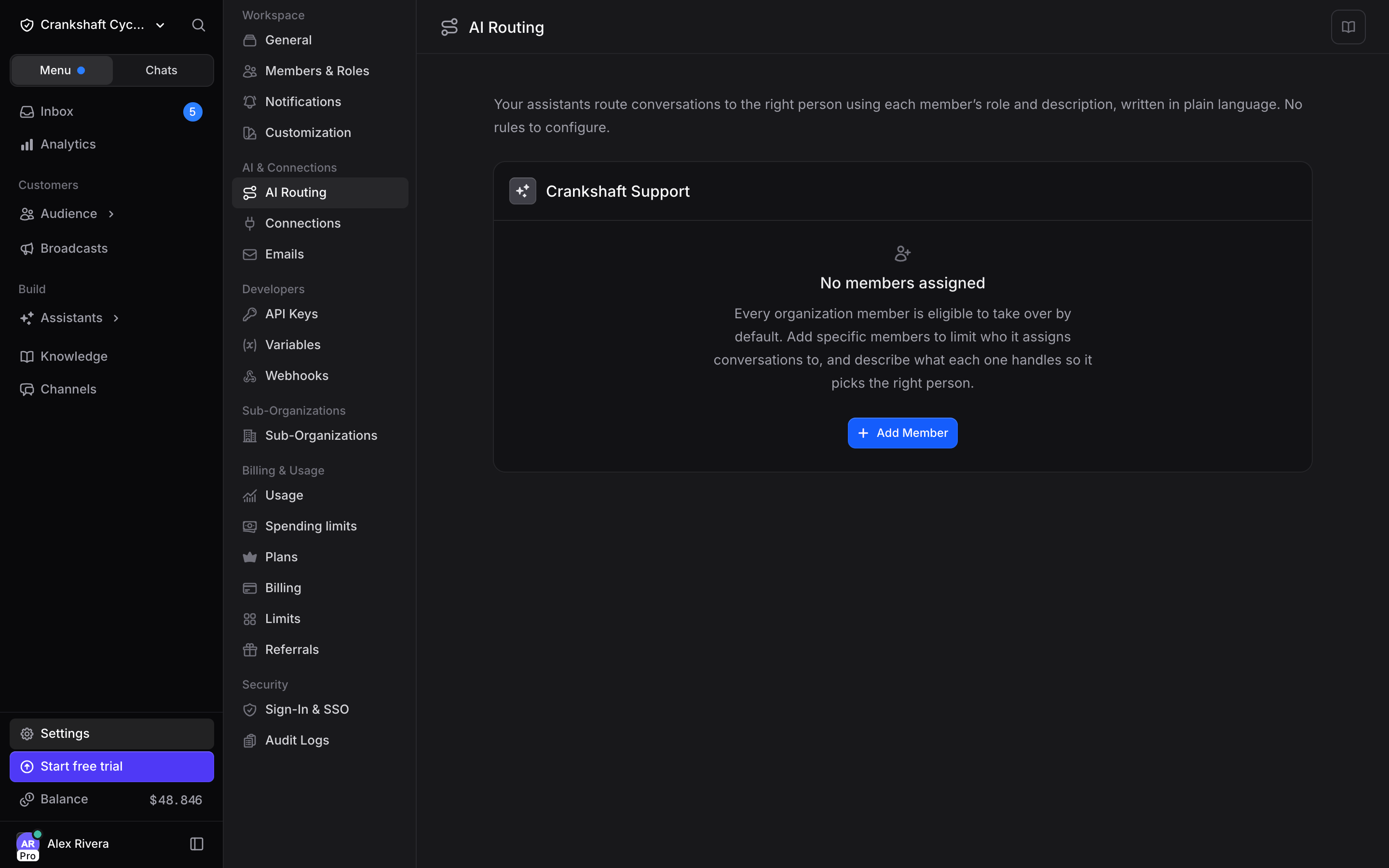Image resolution: width=1389 pixels, height=868 pixels.
Task: Click the Add Member button
Action: click(x=902, y=433)
